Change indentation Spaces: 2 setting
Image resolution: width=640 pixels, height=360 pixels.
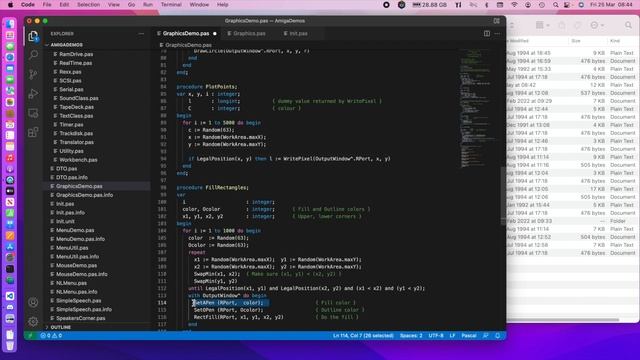(x=411, y=336)
